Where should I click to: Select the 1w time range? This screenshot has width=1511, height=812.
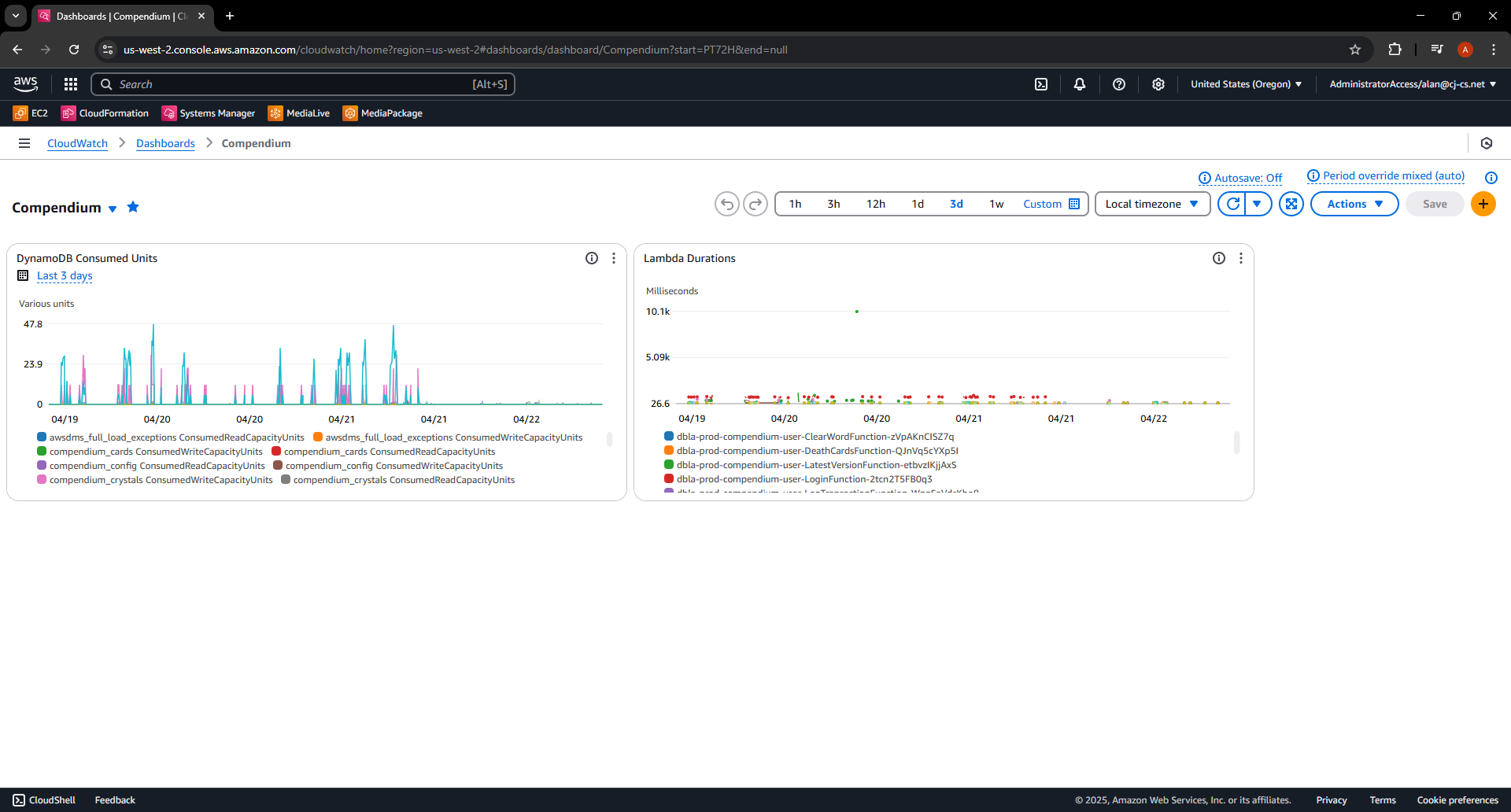tap(996, 204)
